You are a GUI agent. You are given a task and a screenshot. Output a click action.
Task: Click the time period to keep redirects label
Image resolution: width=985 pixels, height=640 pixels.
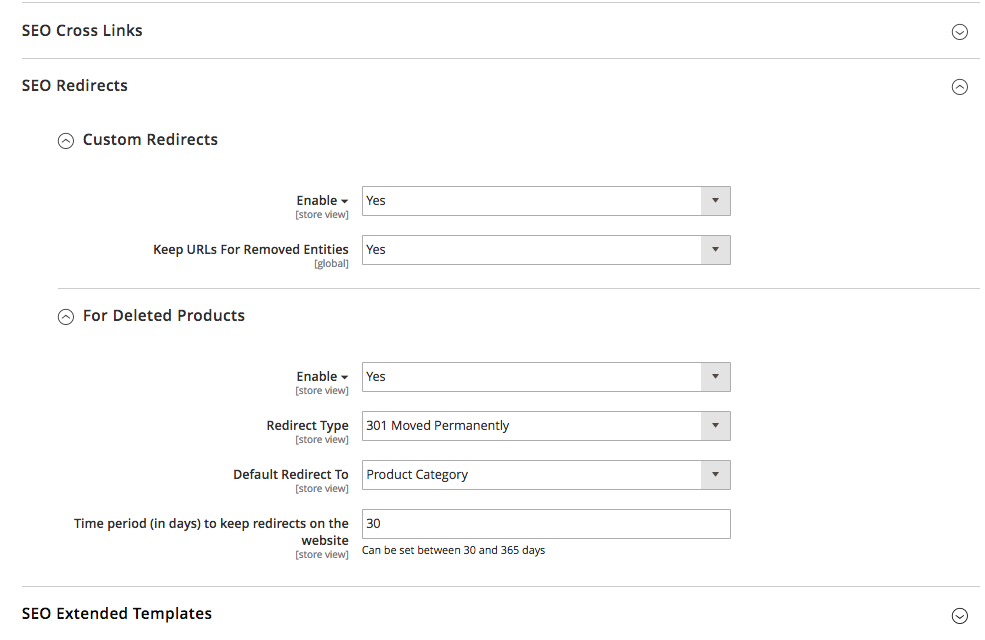[211, 531]
